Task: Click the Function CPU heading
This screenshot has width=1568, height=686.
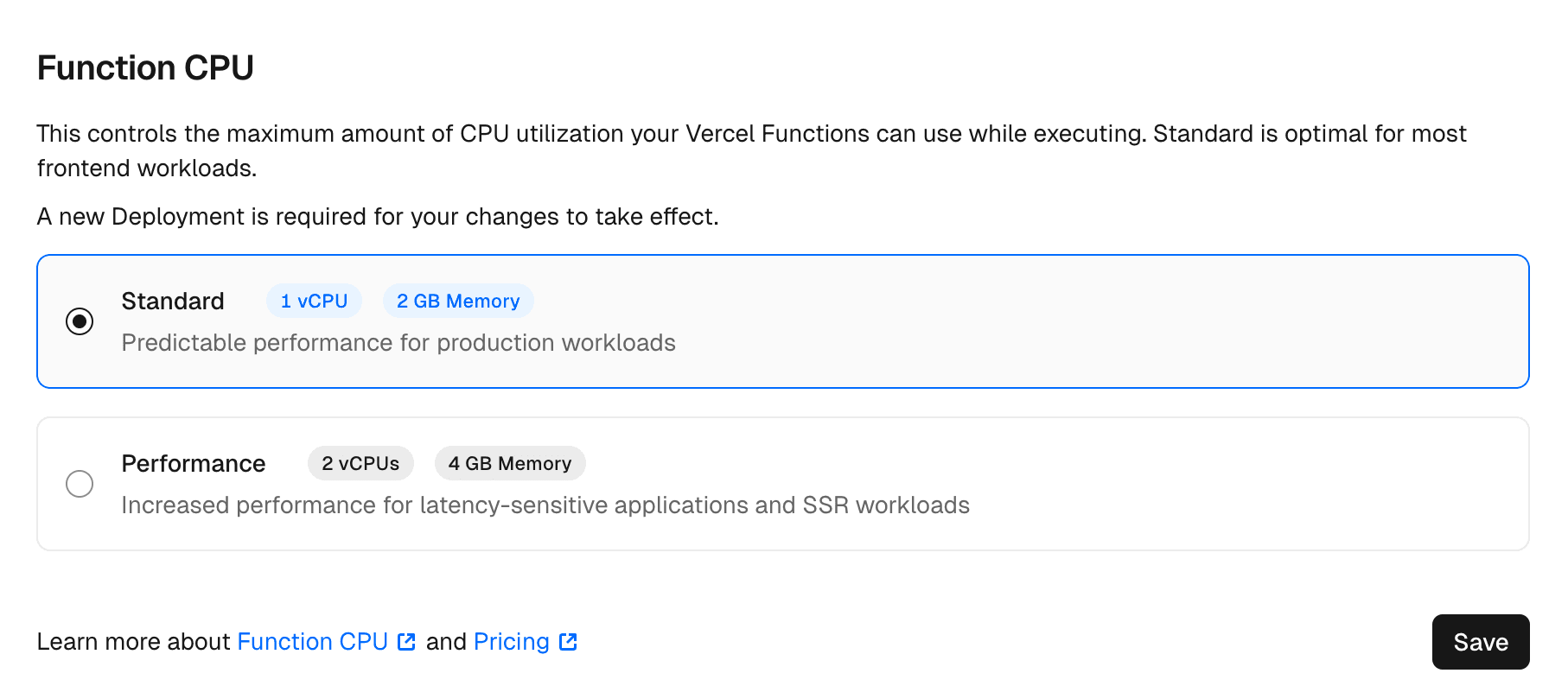Action: tap(145, 67)
